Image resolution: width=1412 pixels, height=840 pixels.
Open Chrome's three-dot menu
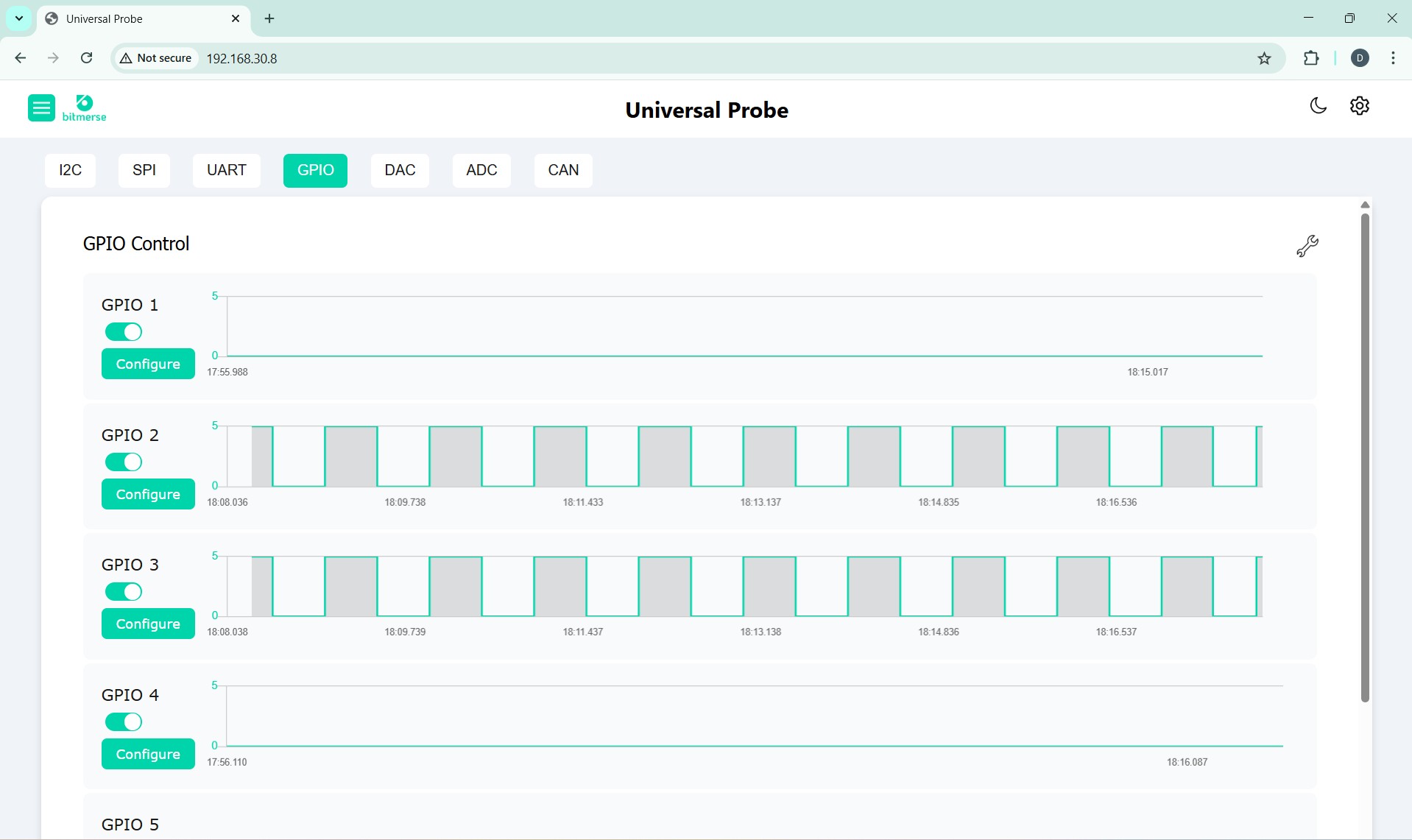pos(1393,58)
